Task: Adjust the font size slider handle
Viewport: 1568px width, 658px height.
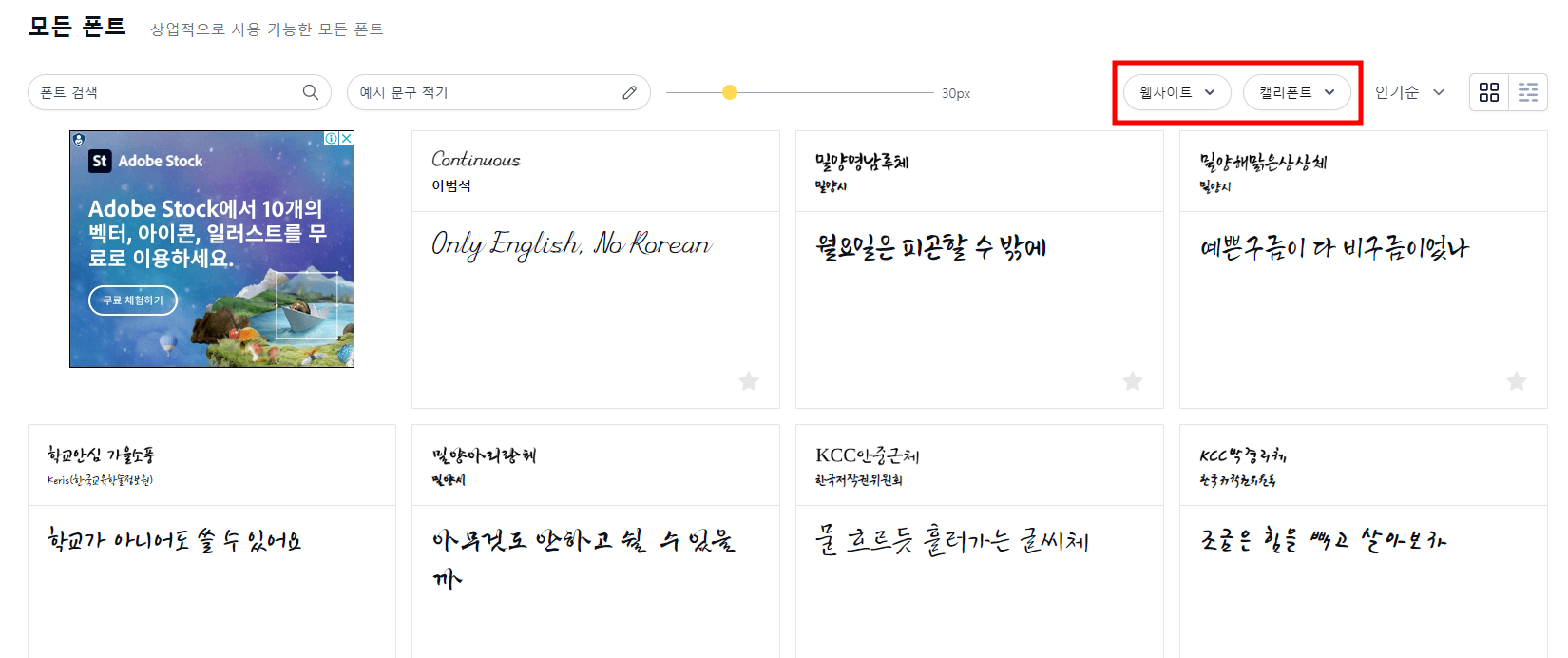Action: point(730,92)
